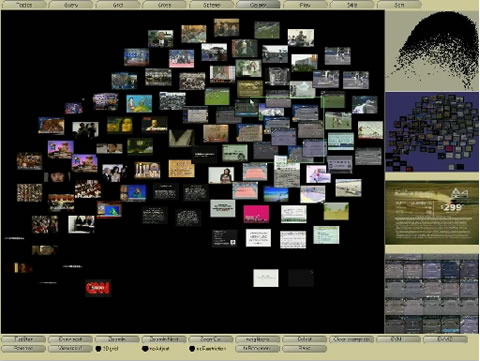Click the purple background mini-map panel

[x=432, y=132]
